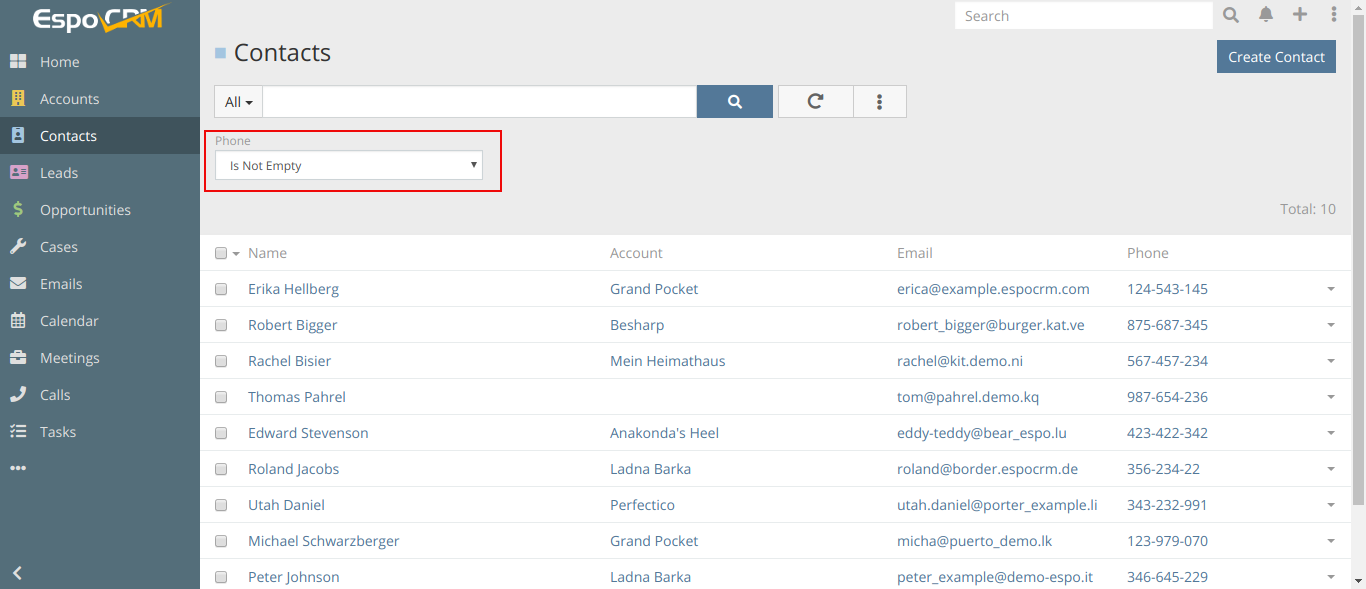Screen dimensions: 1366x589
Task: Select the Thomas Pahrel row checkbox
Action: (x=221, y=397)
